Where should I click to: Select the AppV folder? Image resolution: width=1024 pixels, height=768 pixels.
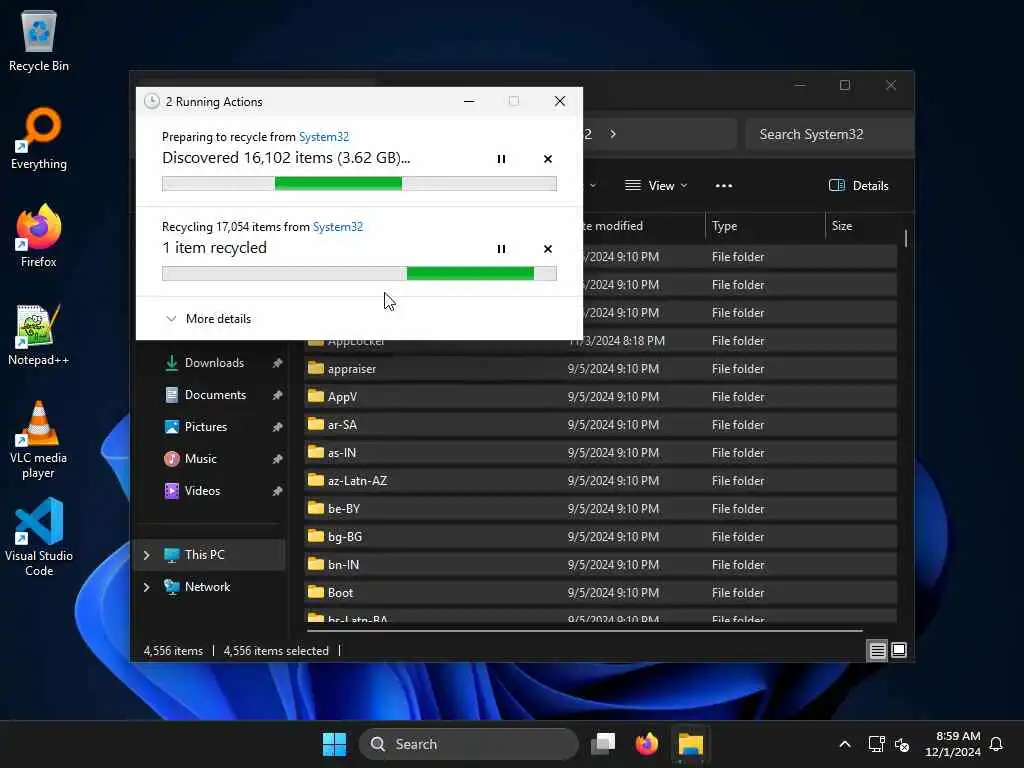[601, 396]
